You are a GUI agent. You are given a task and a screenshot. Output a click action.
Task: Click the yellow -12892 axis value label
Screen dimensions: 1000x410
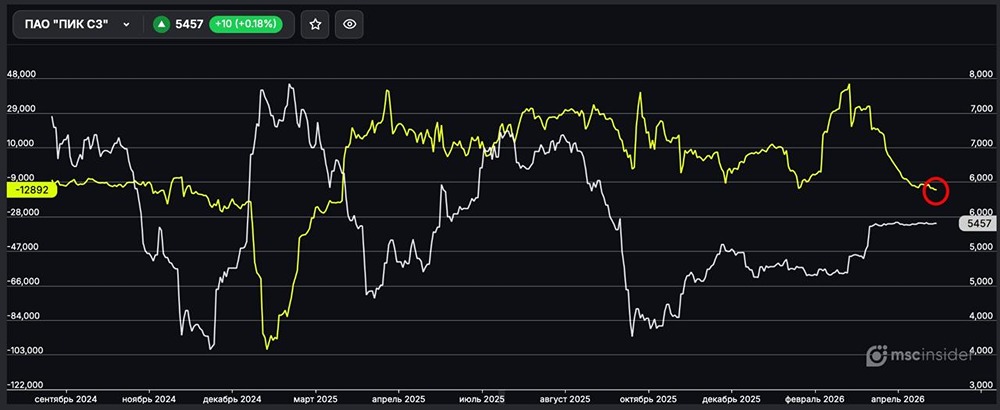point(32,189)
